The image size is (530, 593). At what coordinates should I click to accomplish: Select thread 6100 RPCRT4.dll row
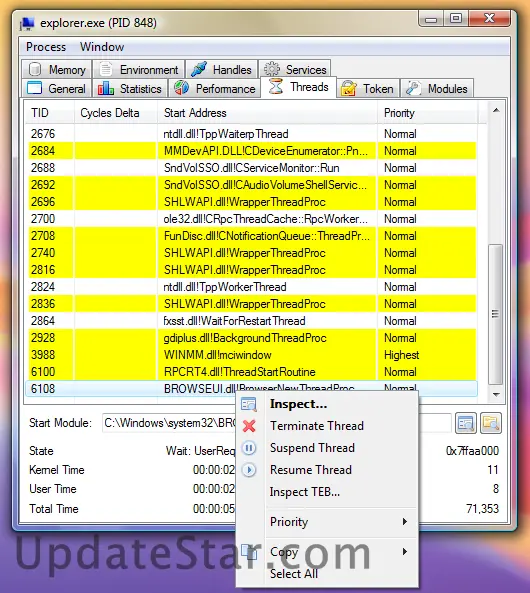pos(251,372)
